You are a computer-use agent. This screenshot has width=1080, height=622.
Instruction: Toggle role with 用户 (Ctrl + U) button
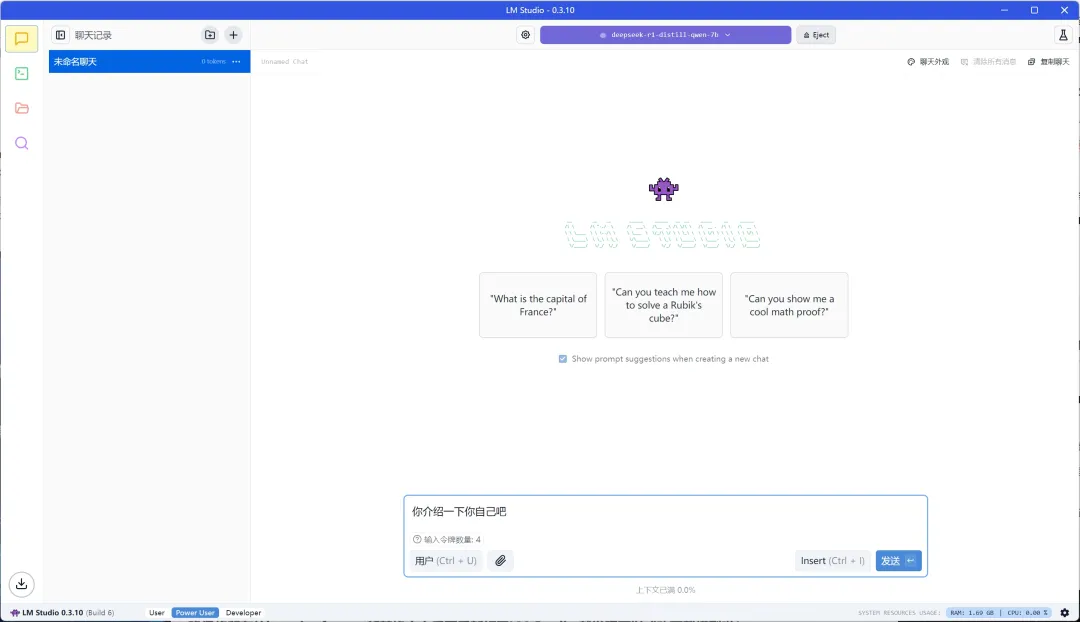point(446,561)
